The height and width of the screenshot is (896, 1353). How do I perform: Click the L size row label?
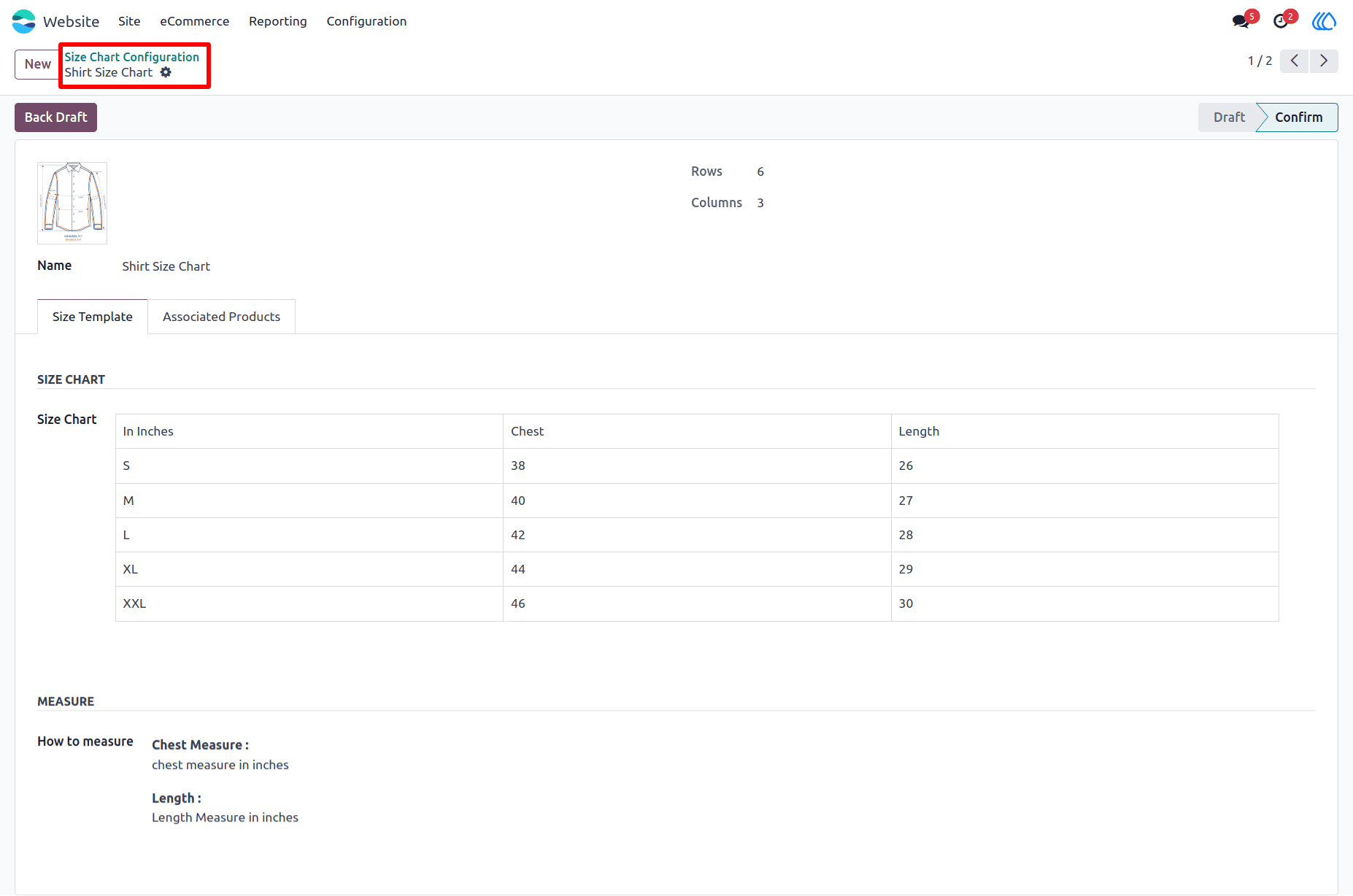pos(309,535)
